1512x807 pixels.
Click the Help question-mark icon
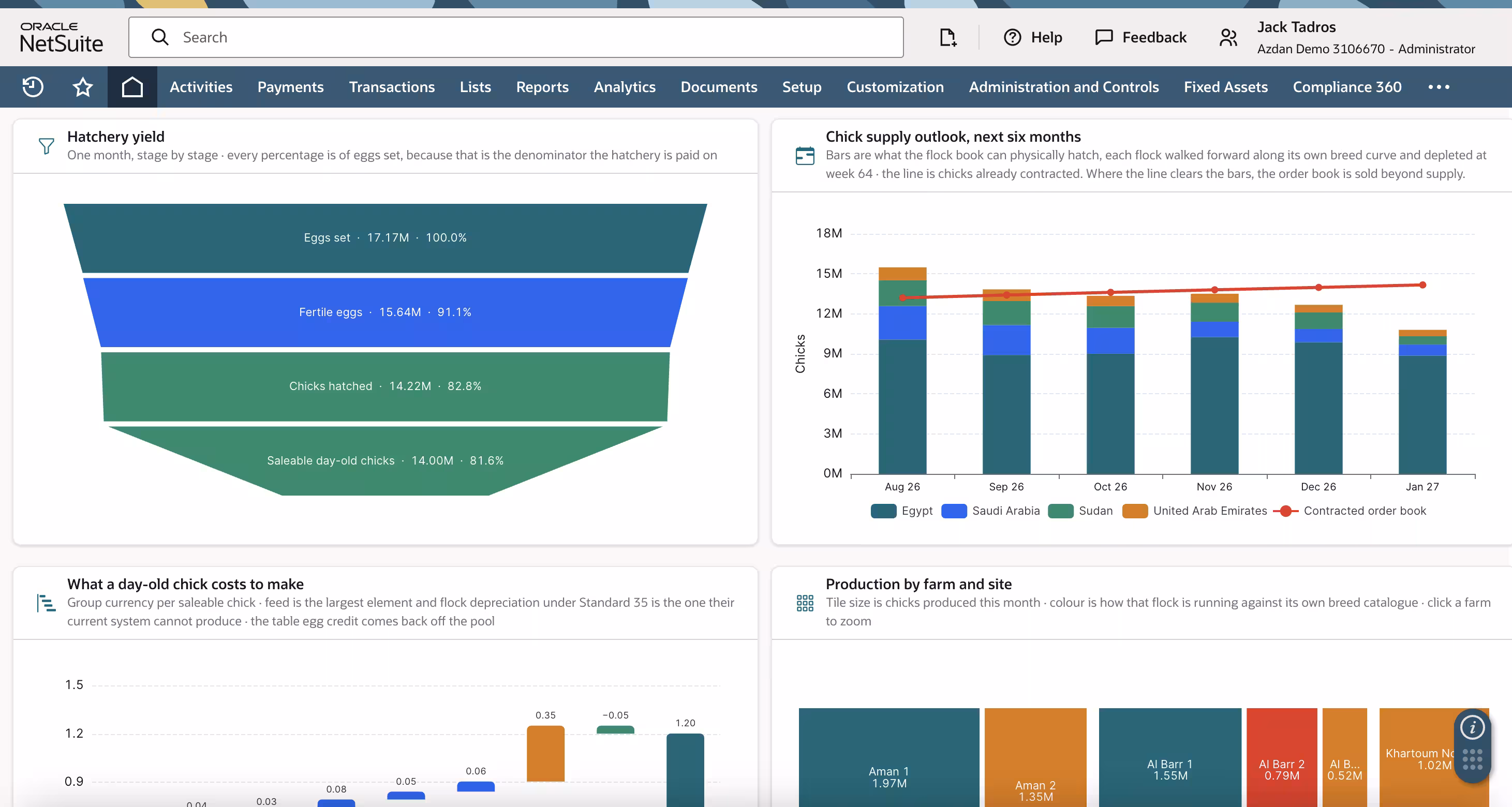pos(1013,38)
